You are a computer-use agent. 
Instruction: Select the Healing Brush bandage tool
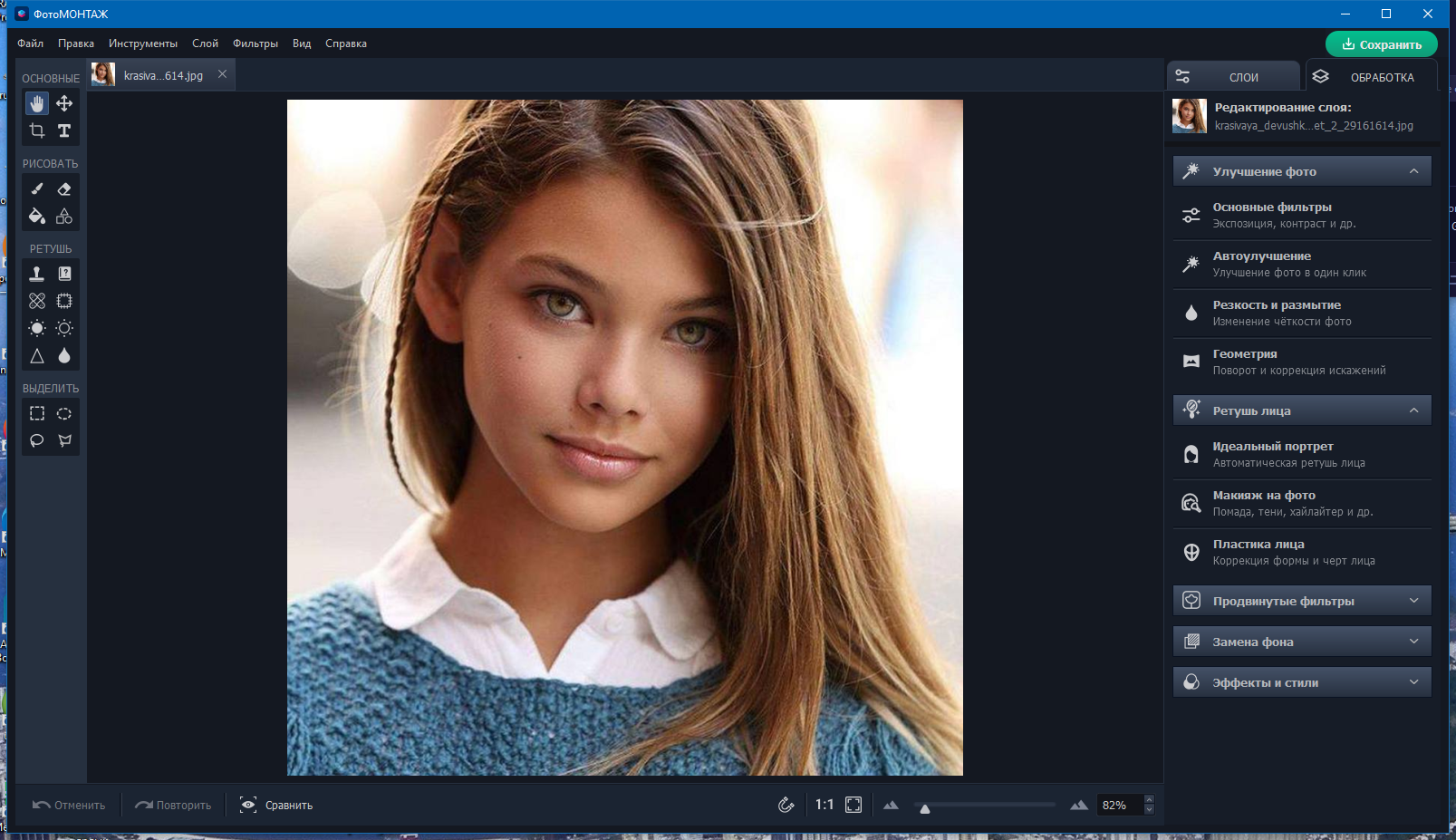coord(37,301)
